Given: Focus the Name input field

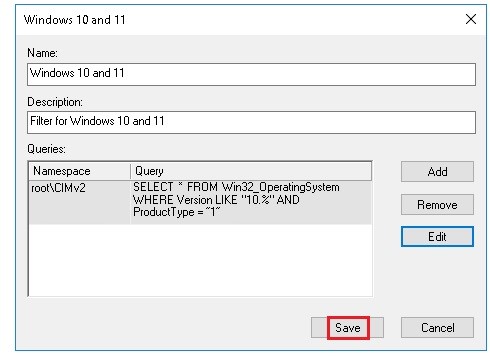Looking at the screenshot, I should 251,74.
